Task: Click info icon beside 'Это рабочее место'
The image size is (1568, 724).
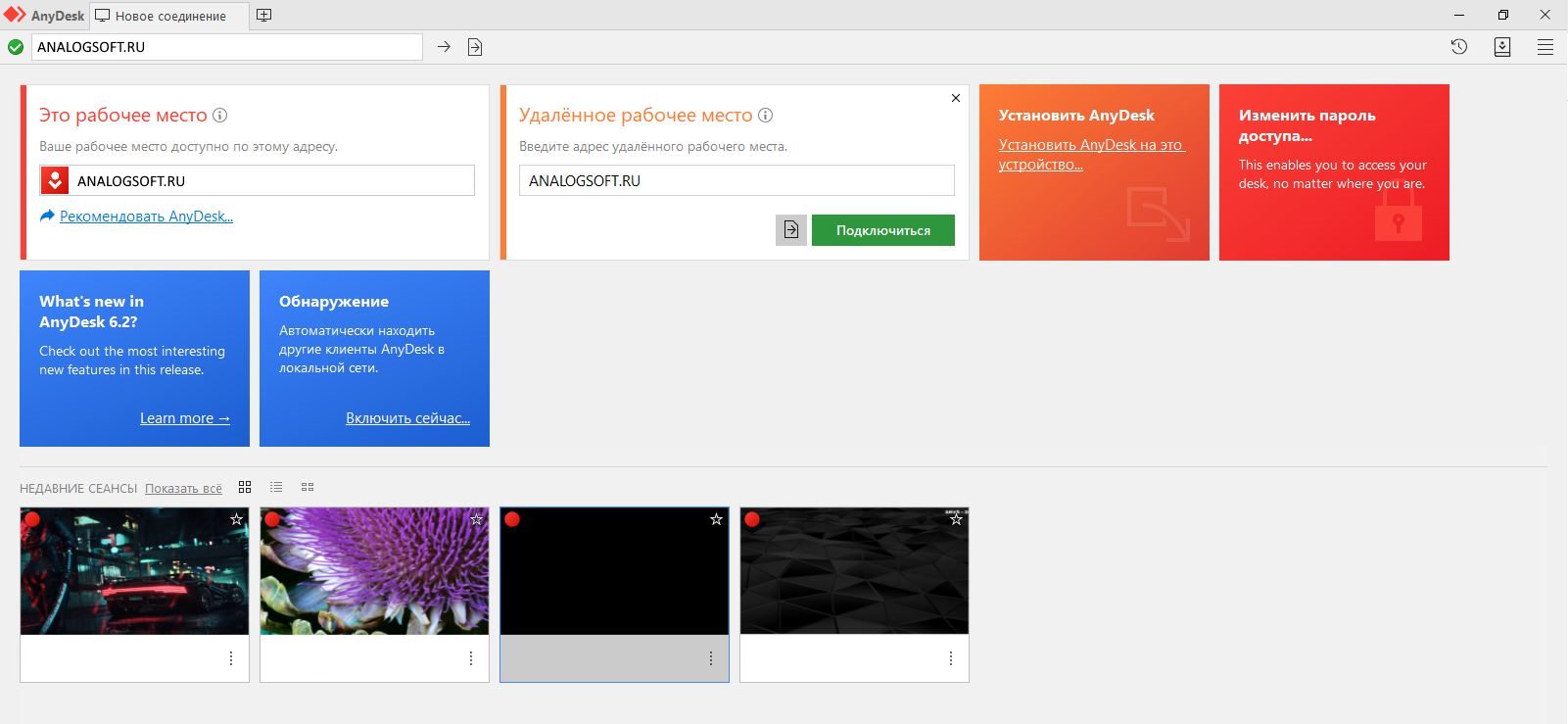Action: click(x=220, y=115)
